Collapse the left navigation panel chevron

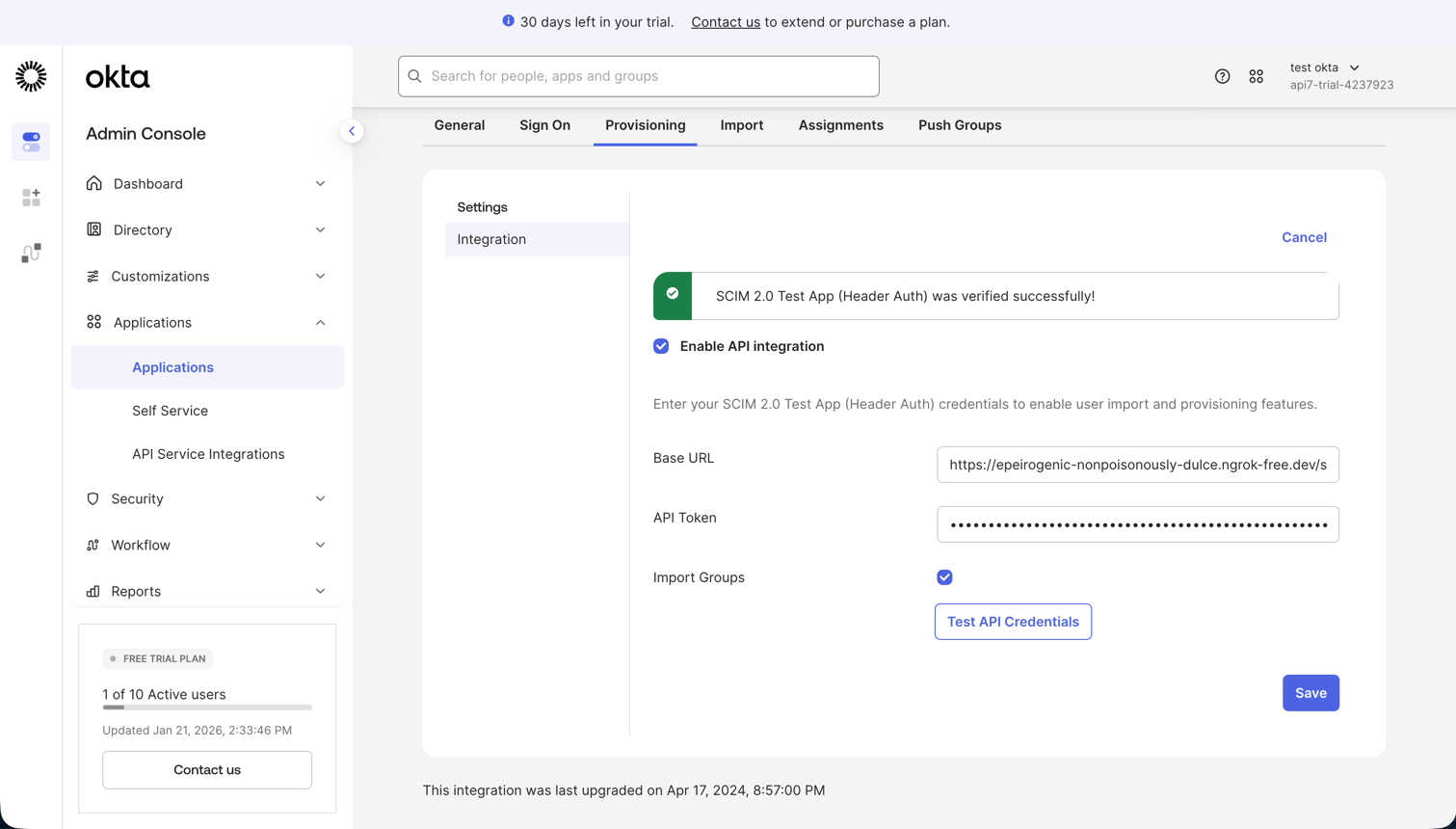[352, 130]
